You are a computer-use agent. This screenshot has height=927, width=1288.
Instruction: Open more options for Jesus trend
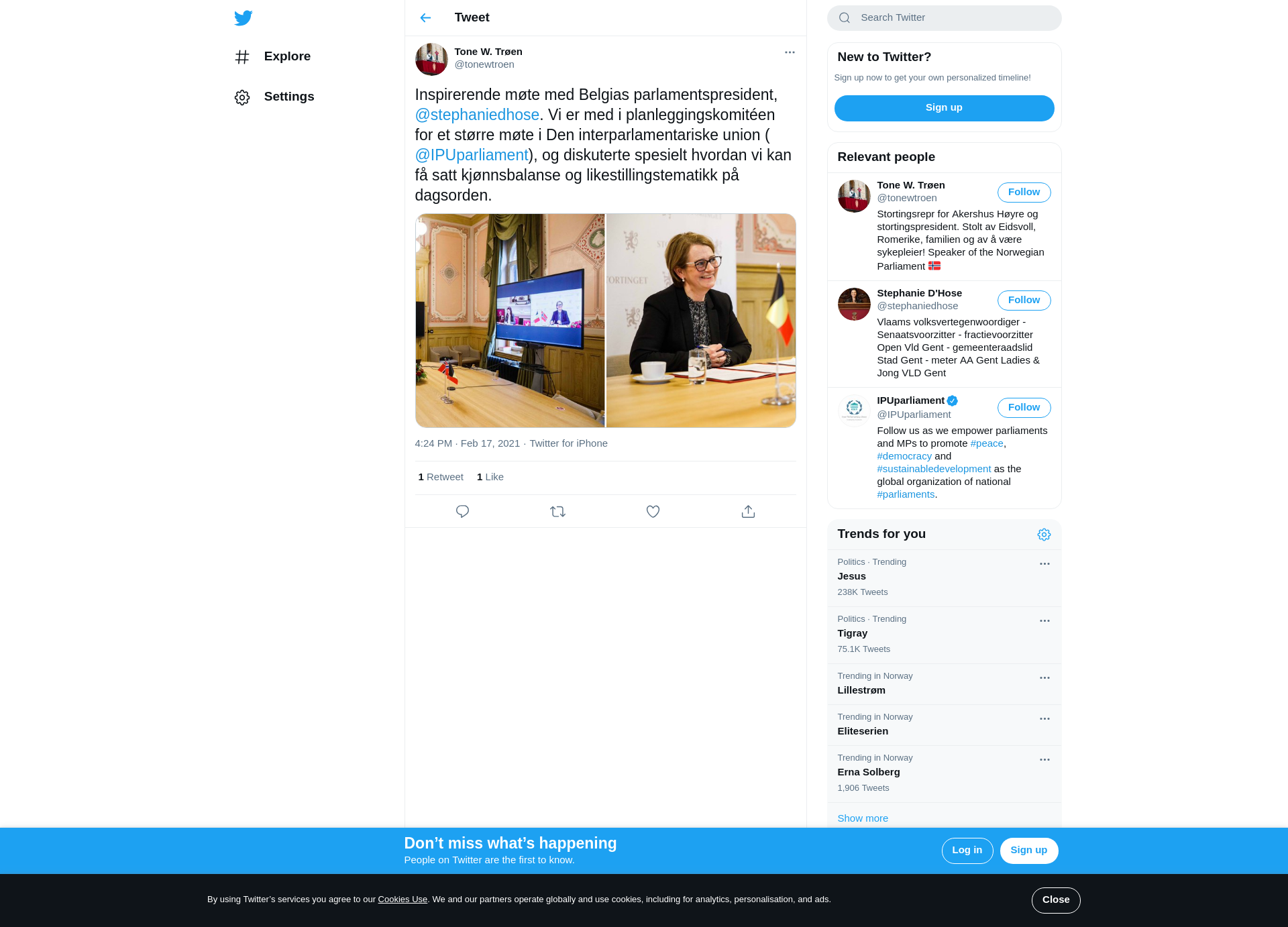coord(1044,564)
